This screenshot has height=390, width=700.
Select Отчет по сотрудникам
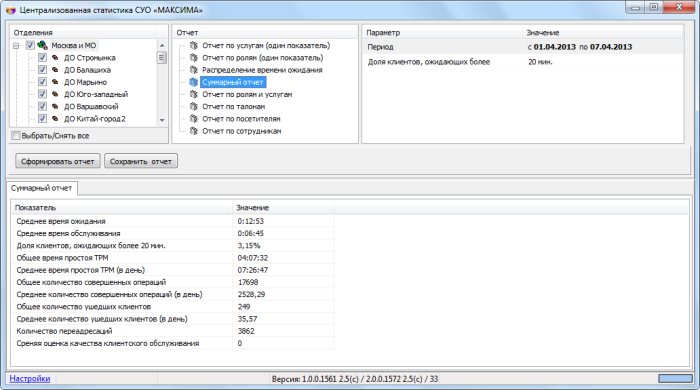point(242,131)
